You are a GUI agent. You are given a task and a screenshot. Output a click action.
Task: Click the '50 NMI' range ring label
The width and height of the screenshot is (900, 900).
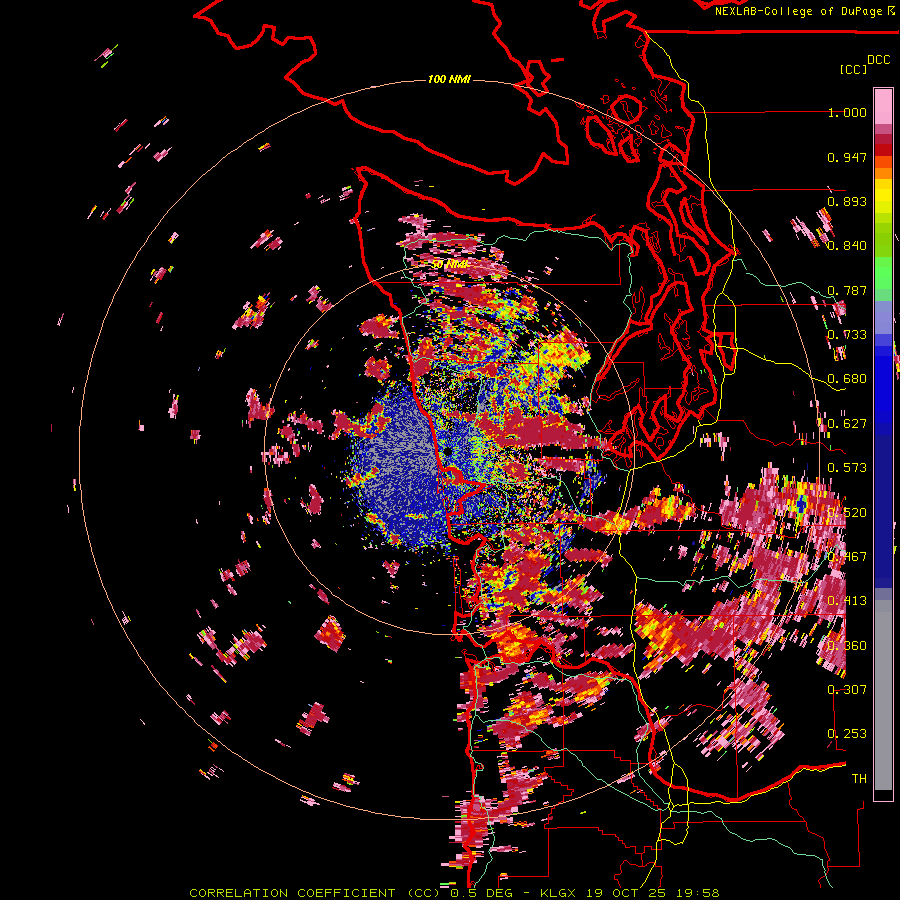click(x=449, y=264)
